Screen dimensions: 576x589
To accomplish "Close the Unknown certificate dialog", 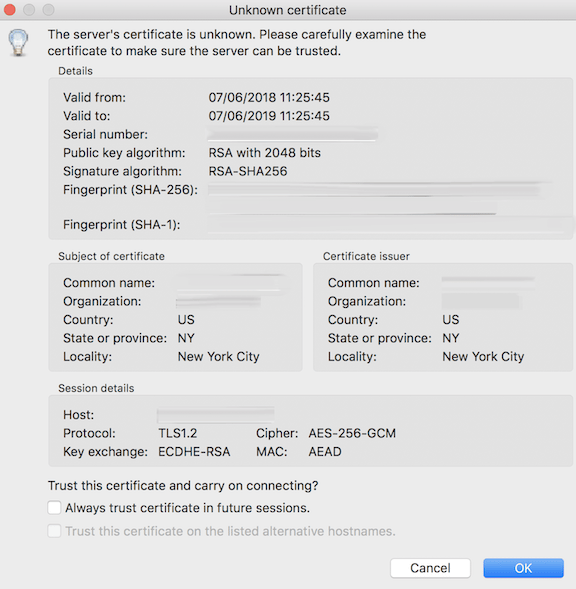I will coord(9,9).
